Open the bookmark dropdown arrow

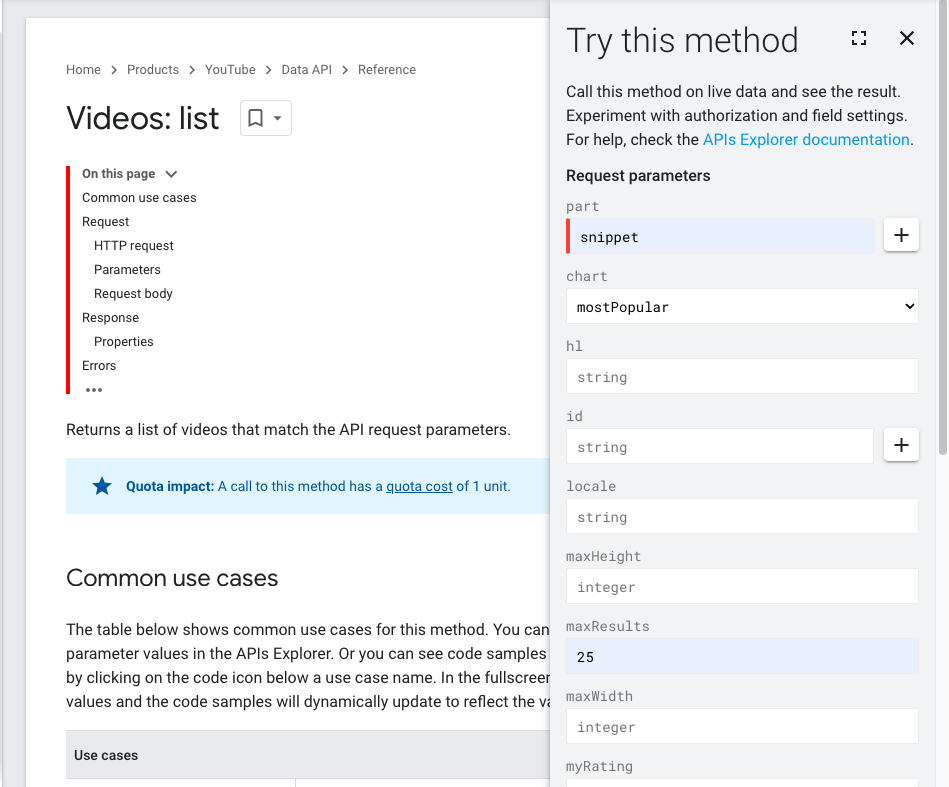click(278, 118)
